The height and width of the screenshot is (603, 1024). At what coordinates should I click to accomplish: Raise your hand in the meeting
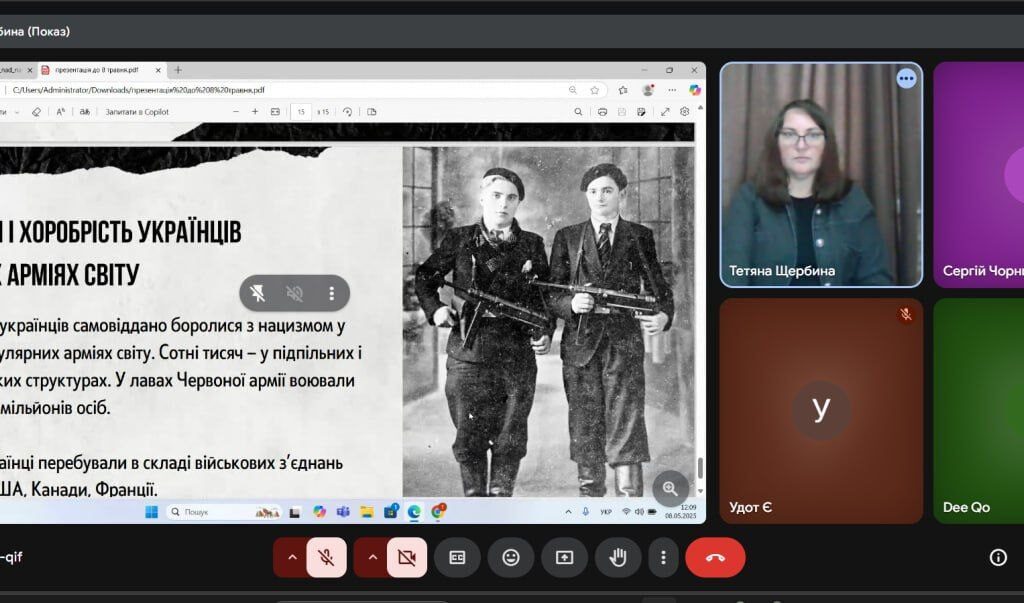tap(618, 557)
